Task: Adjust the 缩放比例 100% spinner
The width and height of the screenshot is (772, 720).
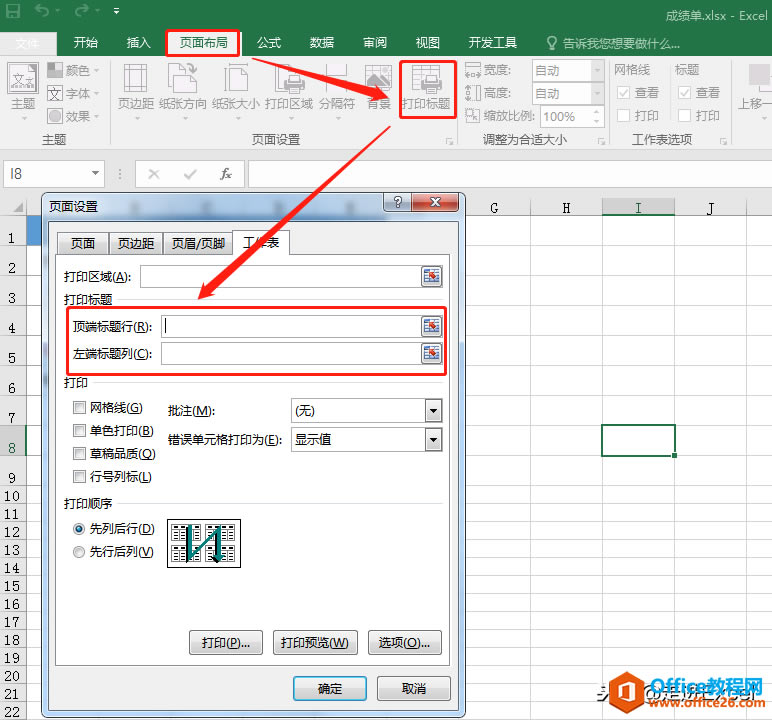Action: pyautogui.click(x=596, y=117)
